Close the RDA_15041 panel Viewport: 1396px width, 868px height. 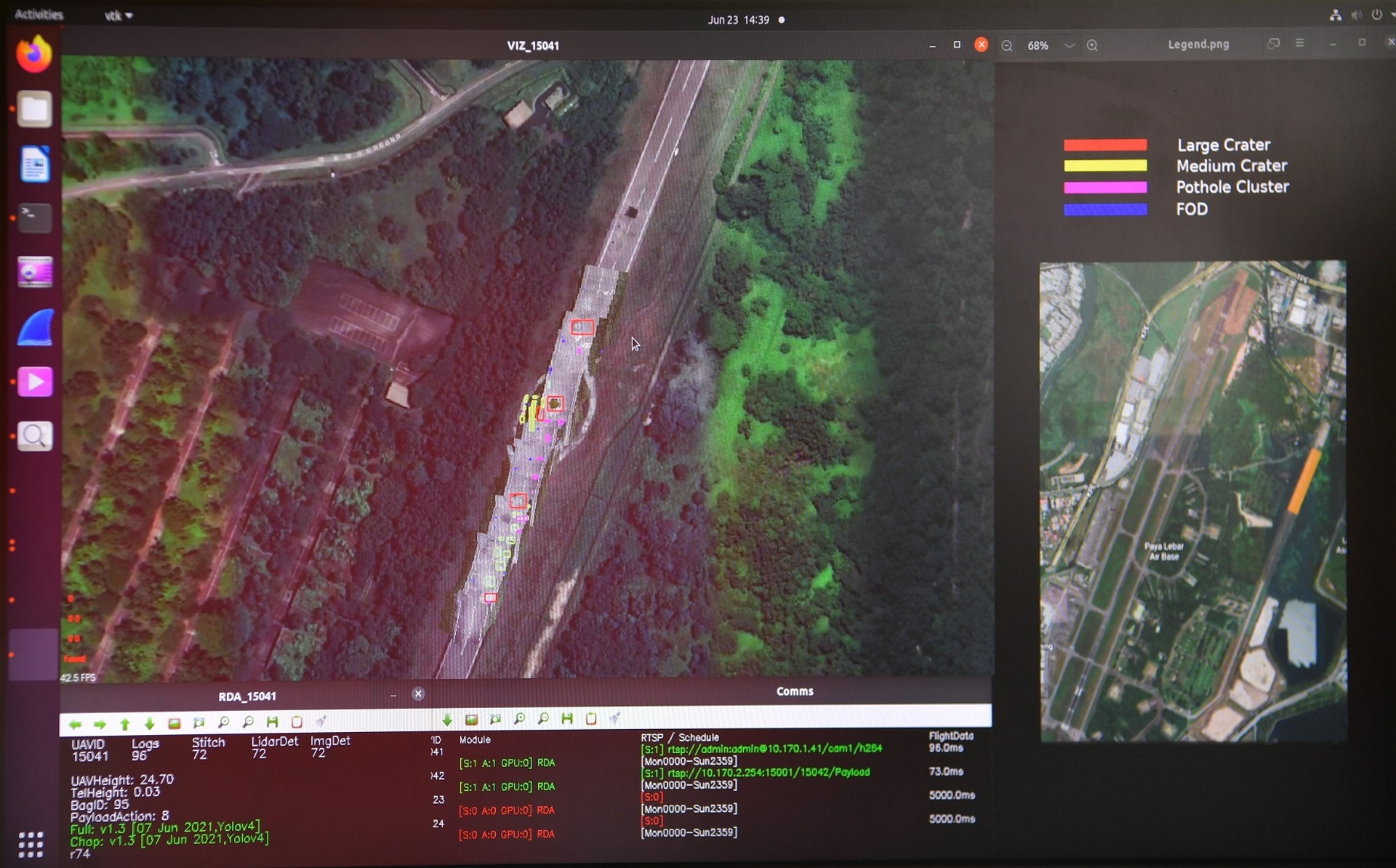pyautogui.click(x=418, y=694)
